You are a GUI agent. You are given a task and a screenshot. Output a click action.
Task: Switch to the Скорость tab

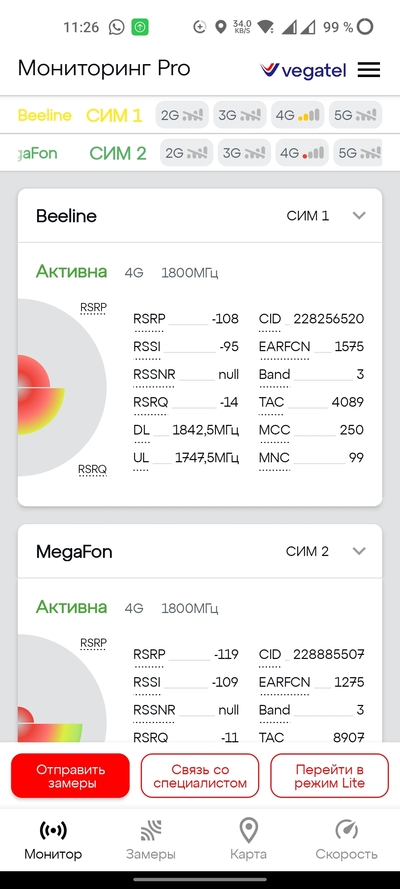coord(346,840)
